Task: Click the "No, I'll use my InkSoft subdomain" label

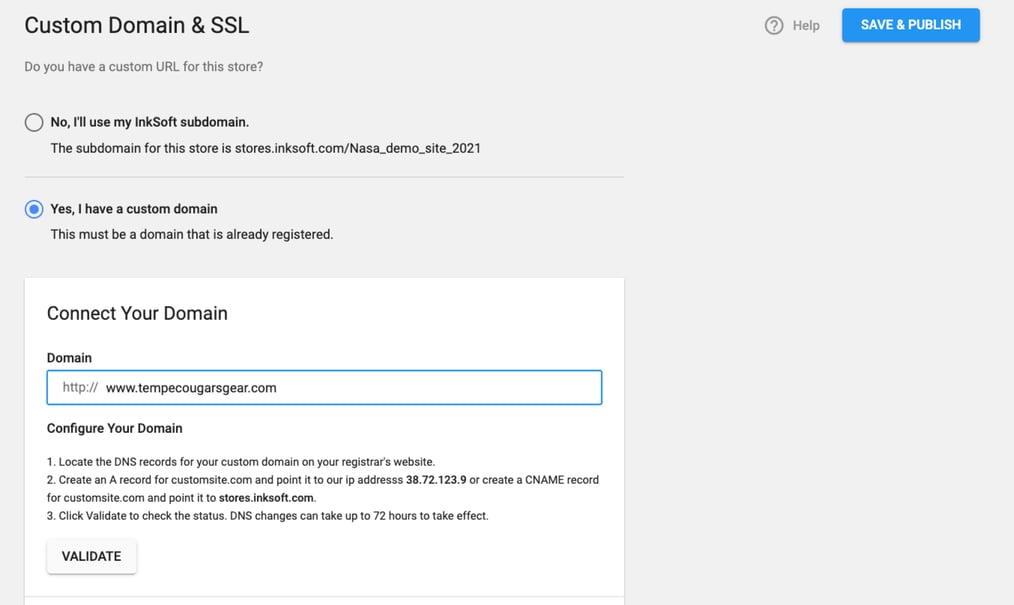Action: click(149, 122)
